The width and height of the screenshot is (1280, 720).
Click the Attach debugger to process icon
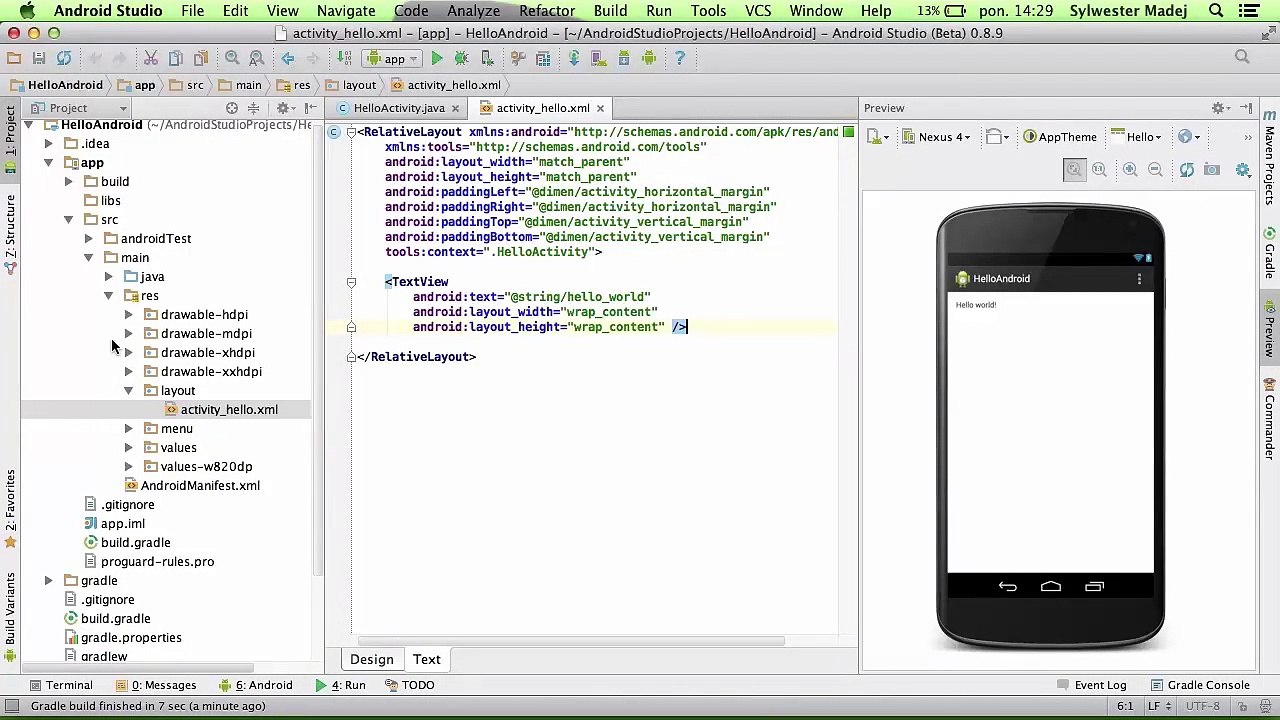point(487,58)
